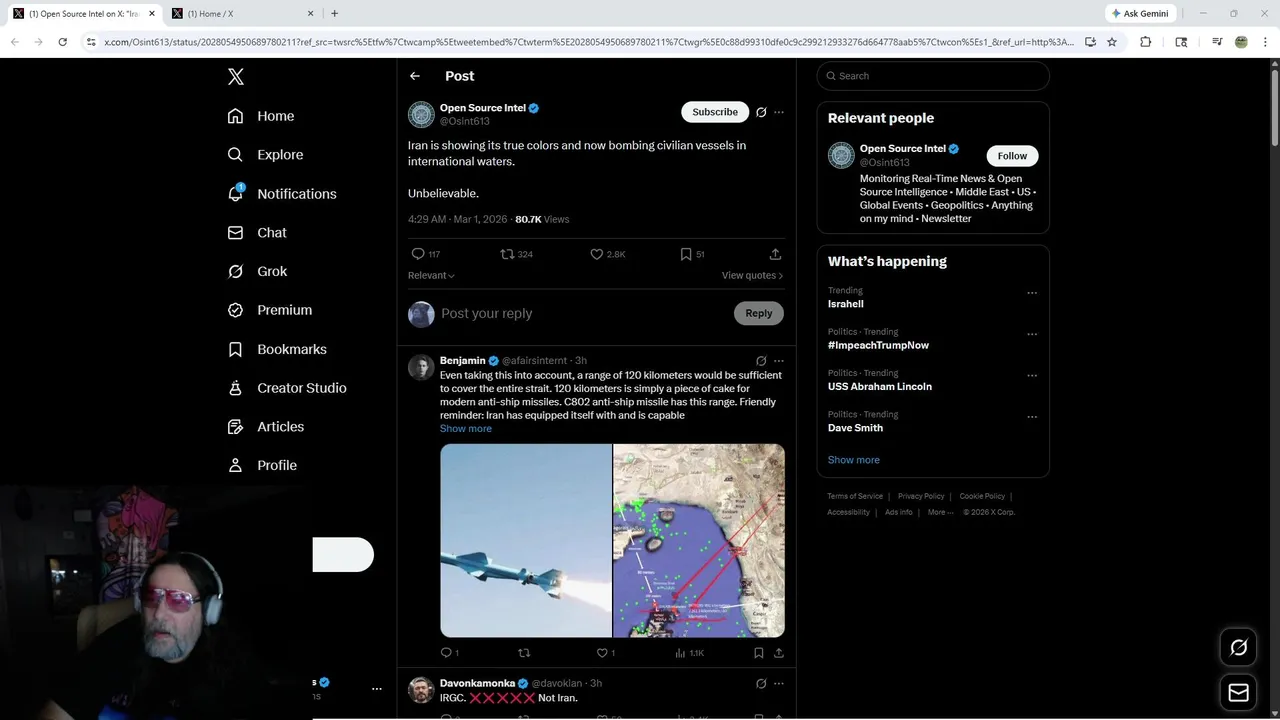
Task: Click the X logo in sidebar
Action: [x=235, y=77]
